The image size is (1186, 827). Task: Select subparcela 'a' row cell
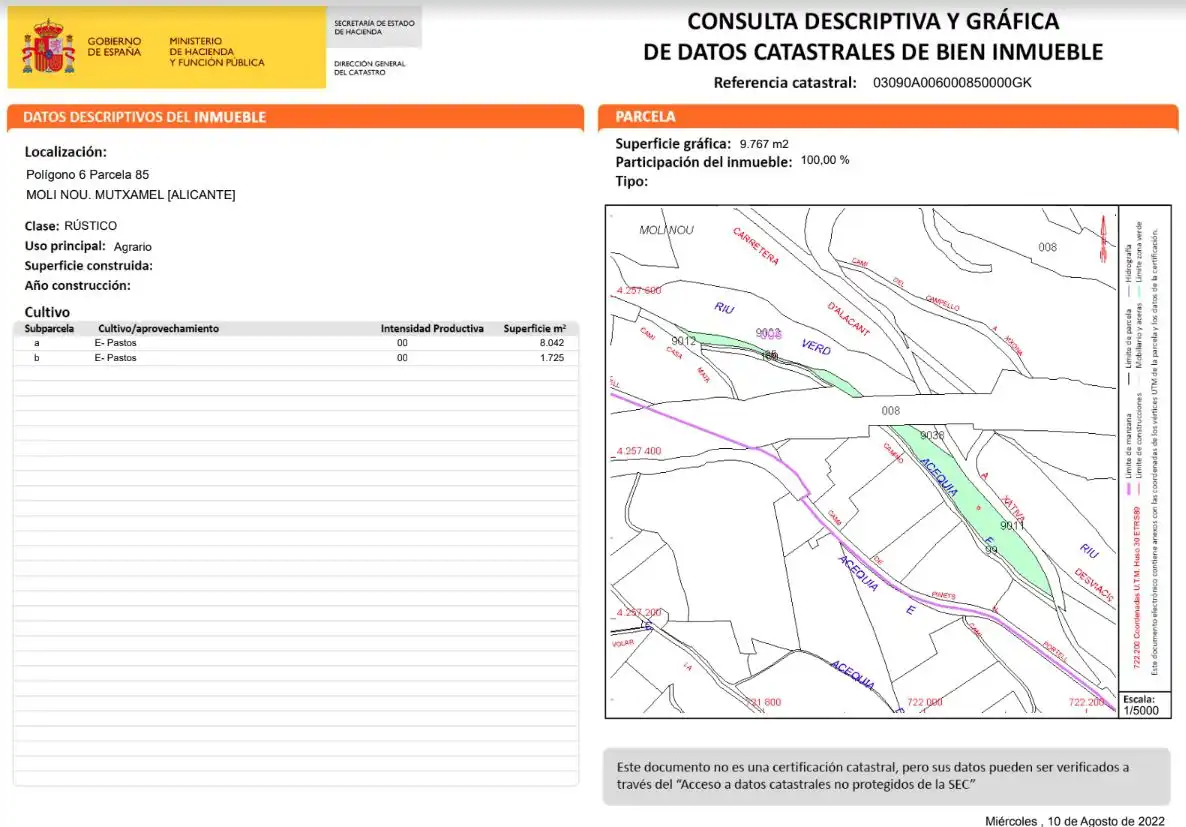pos(36,343)
